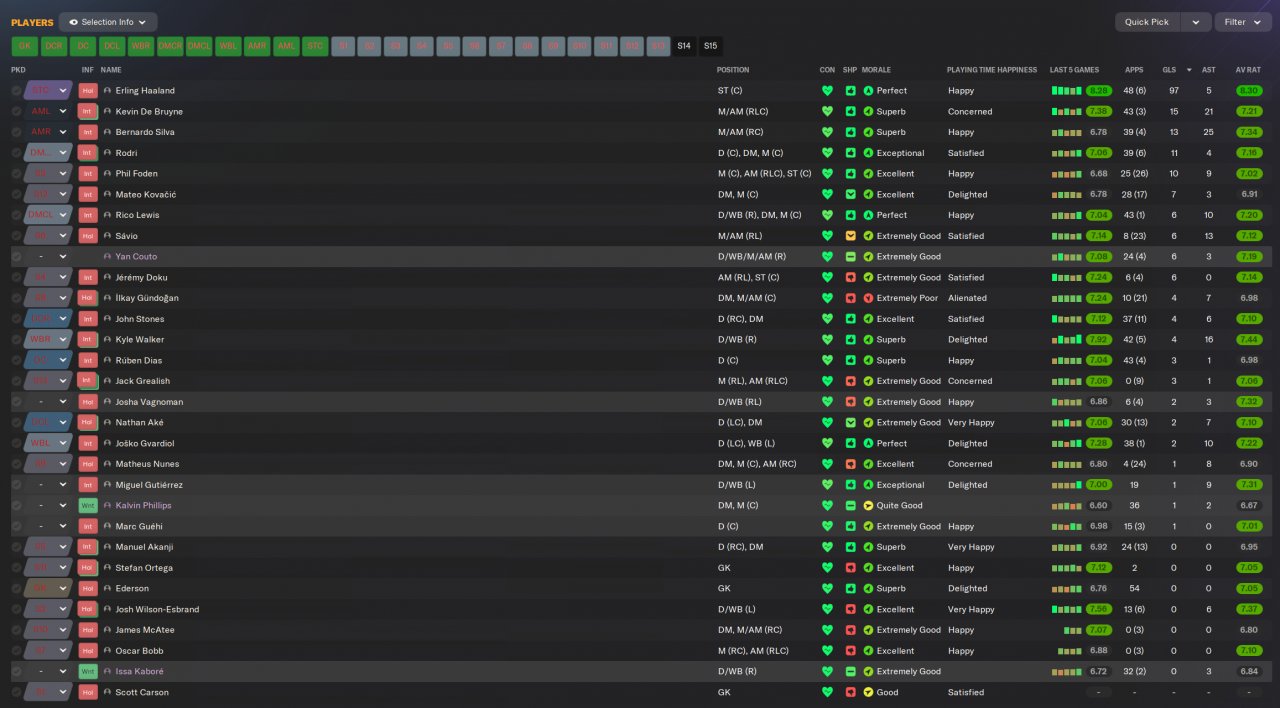1280x708 pixels.
Task: Select the GK position slot
Action: click(25, 46)
